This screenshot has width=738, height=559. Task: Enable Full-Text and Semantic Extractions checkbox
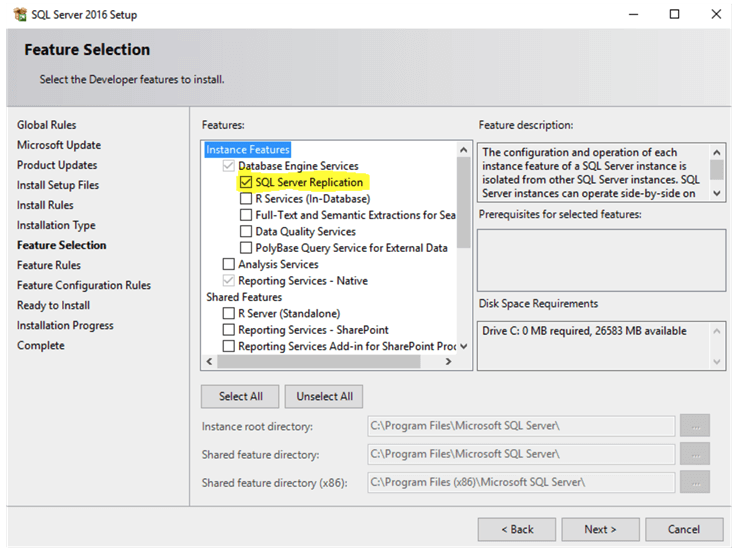click(x=246, y=215)
